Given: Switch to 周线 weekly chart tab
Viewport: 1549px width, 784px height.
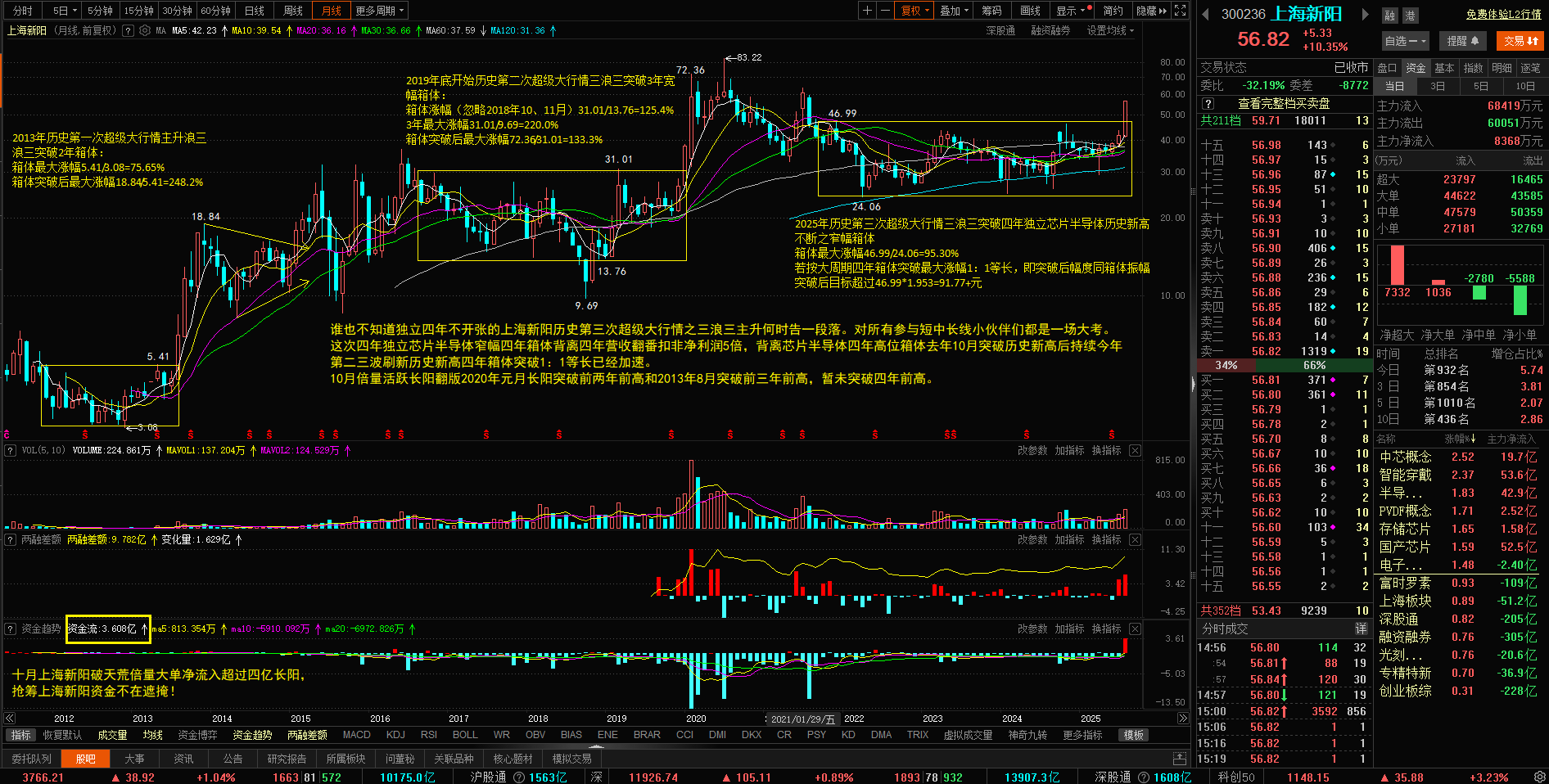Looking at the screenshot, I should (x=293, y=11).
